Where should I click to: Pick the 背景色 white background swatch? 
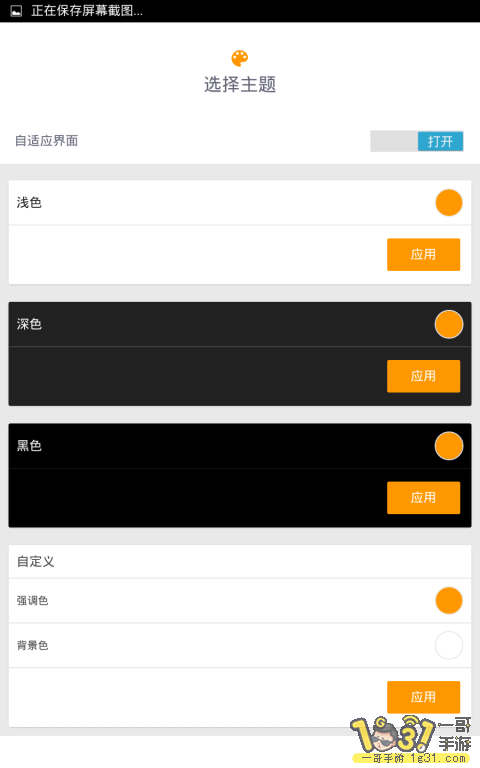point(449,645)
